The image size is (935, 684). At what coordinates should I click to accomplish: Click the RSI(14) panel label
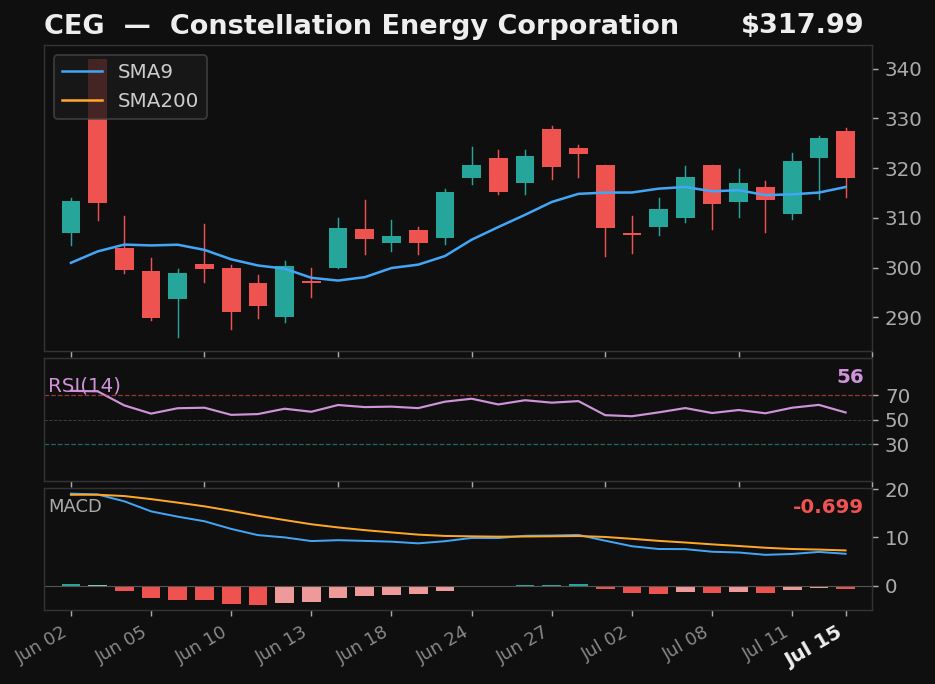pyautogui.click(x=84, y=385)
